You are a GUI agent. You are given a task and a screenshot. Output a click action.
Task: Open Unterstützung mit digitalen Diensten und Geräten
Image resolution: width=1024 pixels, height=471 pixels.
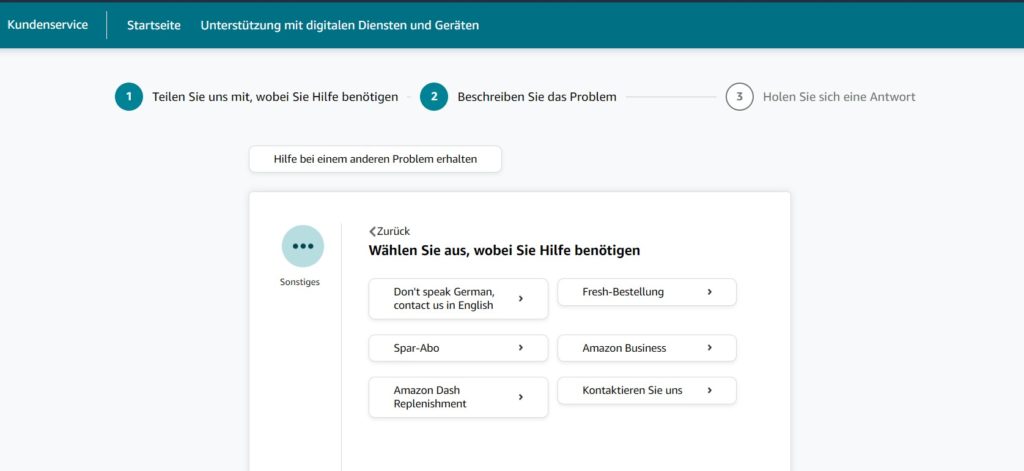(x=340, y=25)
